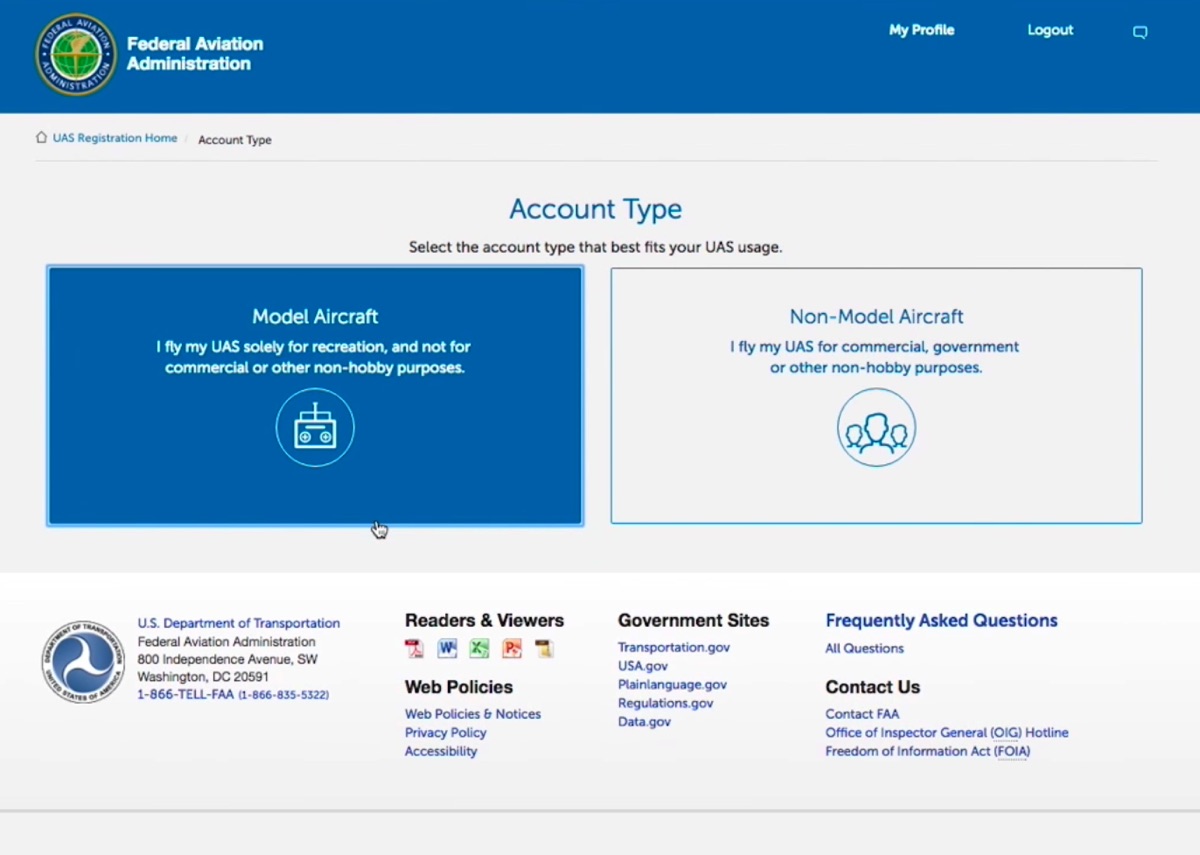Open the yellow archive file viewer icon
Screen dimensions: 1200x855
pos(544,649)
